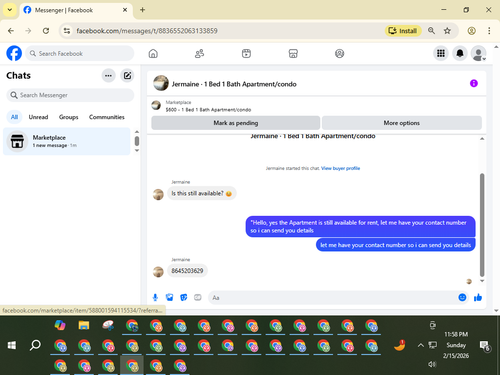Open Windows taskbar search
This screenshot has width=500, height=375.
pos(35,345)
